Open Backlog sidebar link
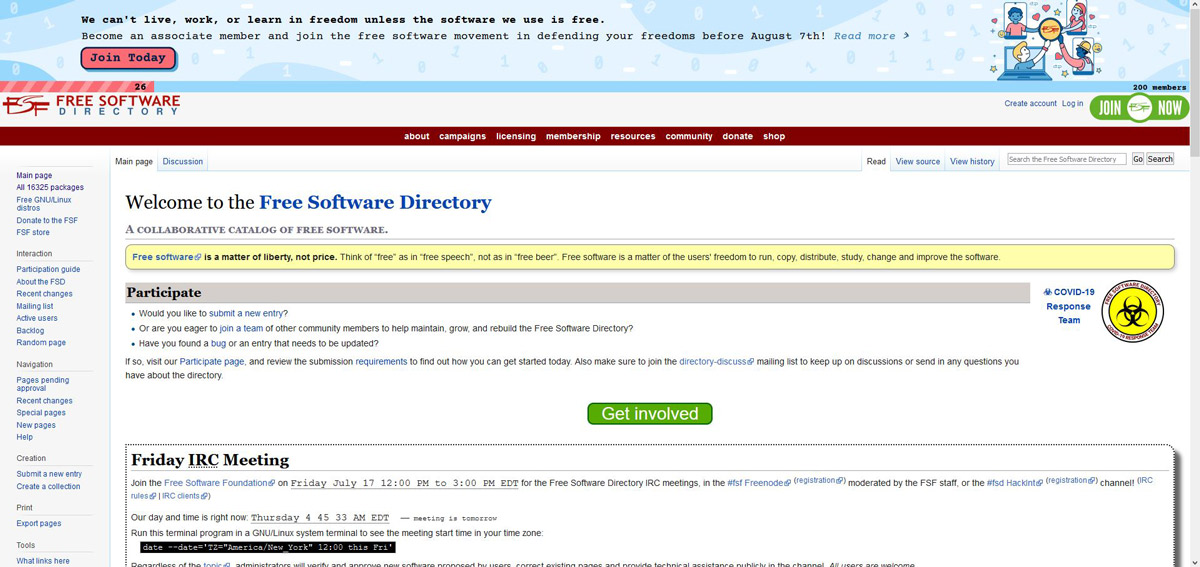Viewport: 1200px width, 567px height. (30, 330)
